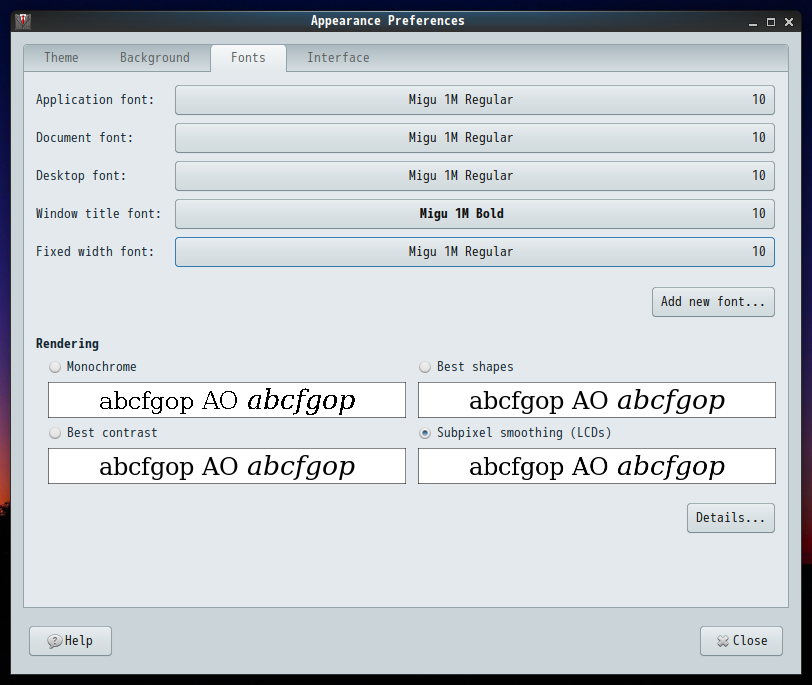Click the Desktop font: label
This screenshot has width=812, height=685.
tap(81, 176)
